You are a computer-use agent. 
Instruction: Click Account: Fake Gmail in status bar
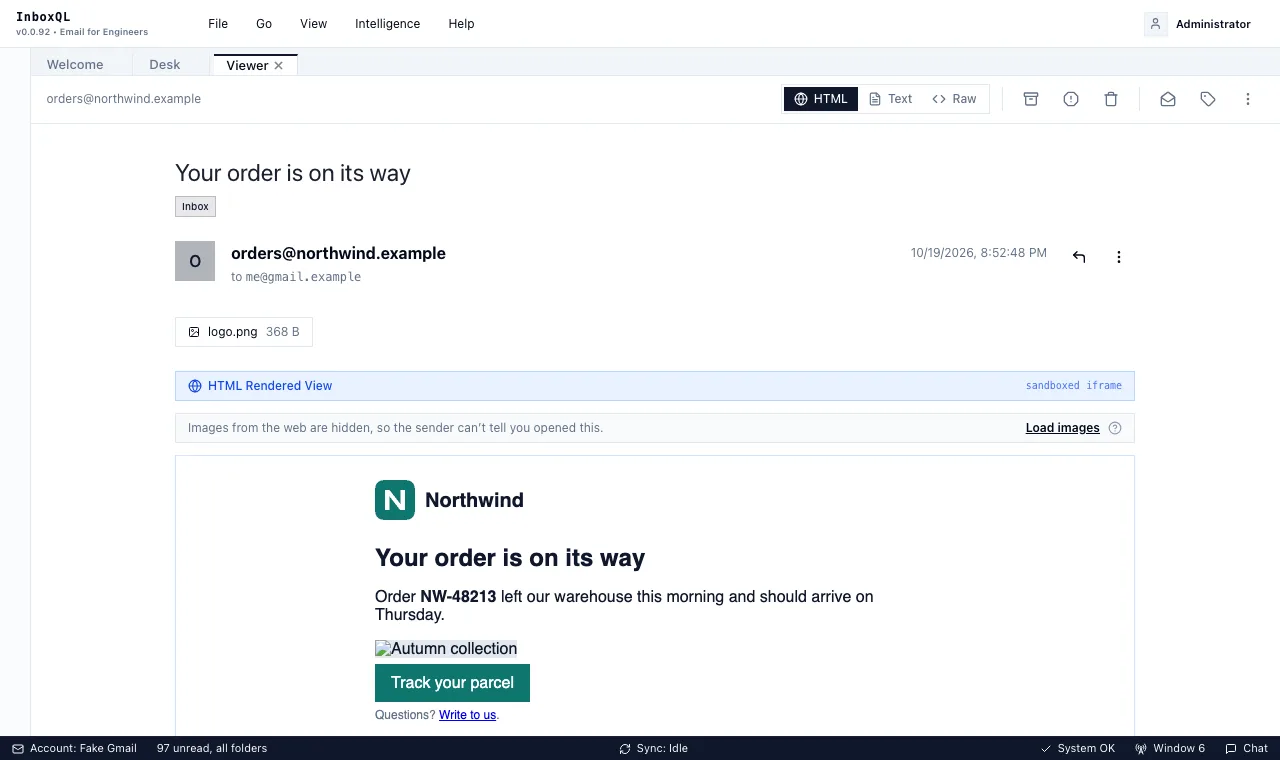coord(74,748)
